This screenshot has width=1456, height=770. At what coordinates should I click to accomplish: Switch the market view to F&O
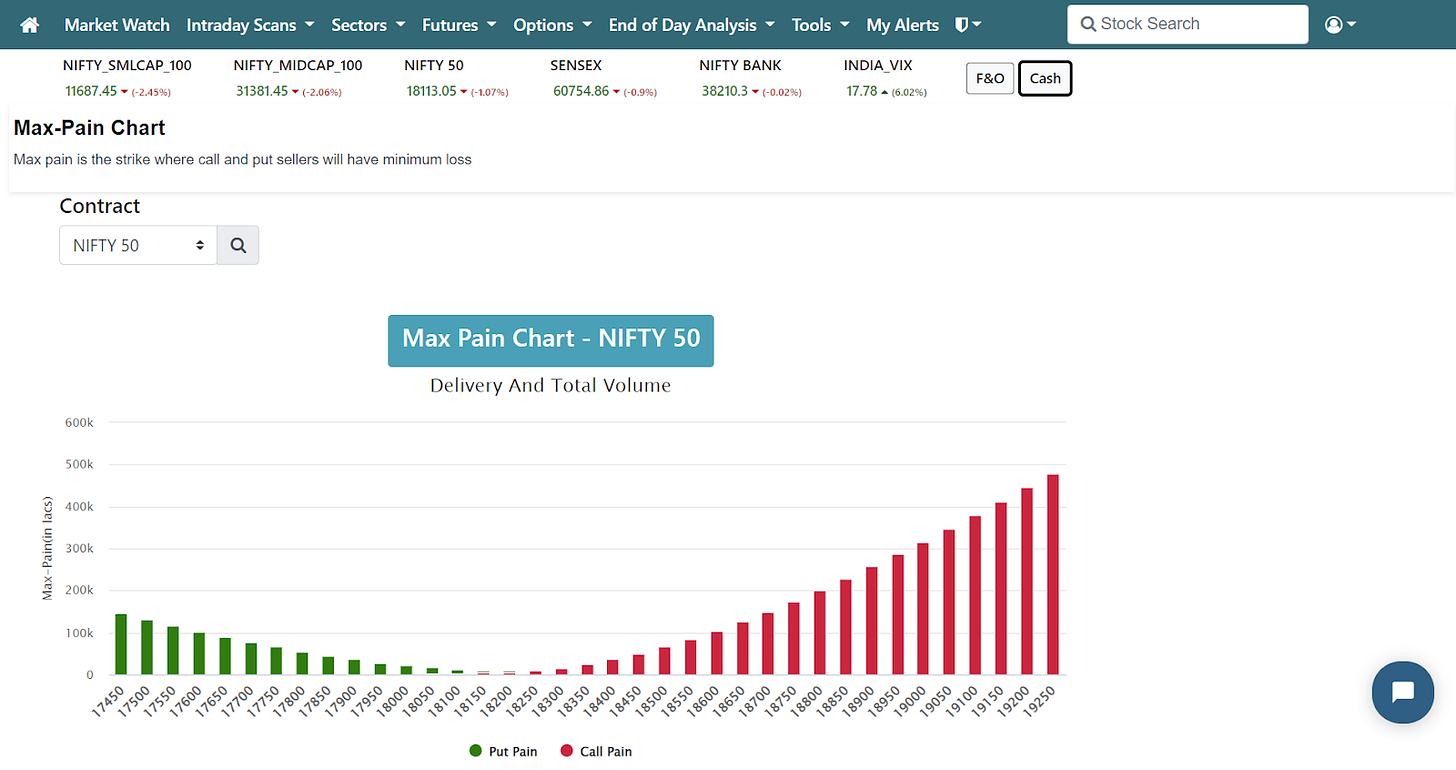989,77
